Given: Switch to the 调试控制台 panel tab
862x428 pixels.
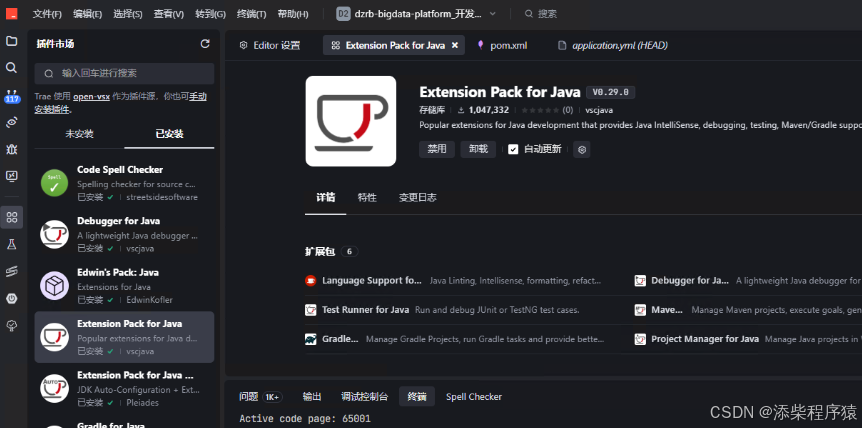Looking at the screenshot, I should tap(364, 397).
